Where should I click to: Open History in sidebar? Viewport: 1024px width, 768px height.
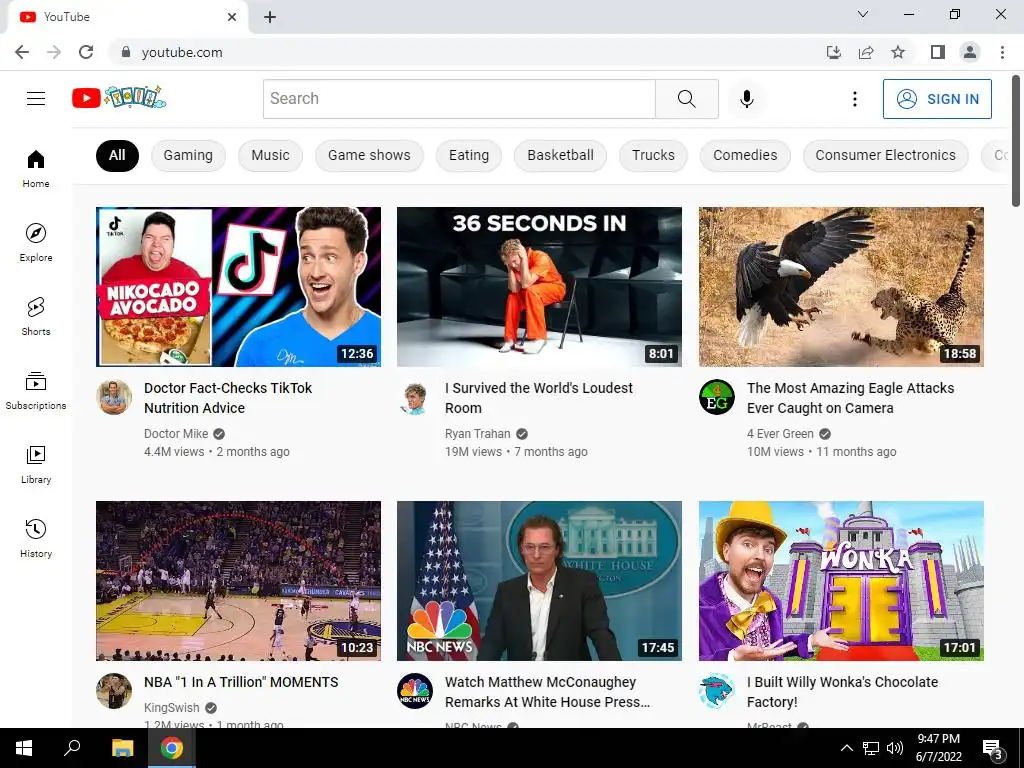(x=36, y=539)
